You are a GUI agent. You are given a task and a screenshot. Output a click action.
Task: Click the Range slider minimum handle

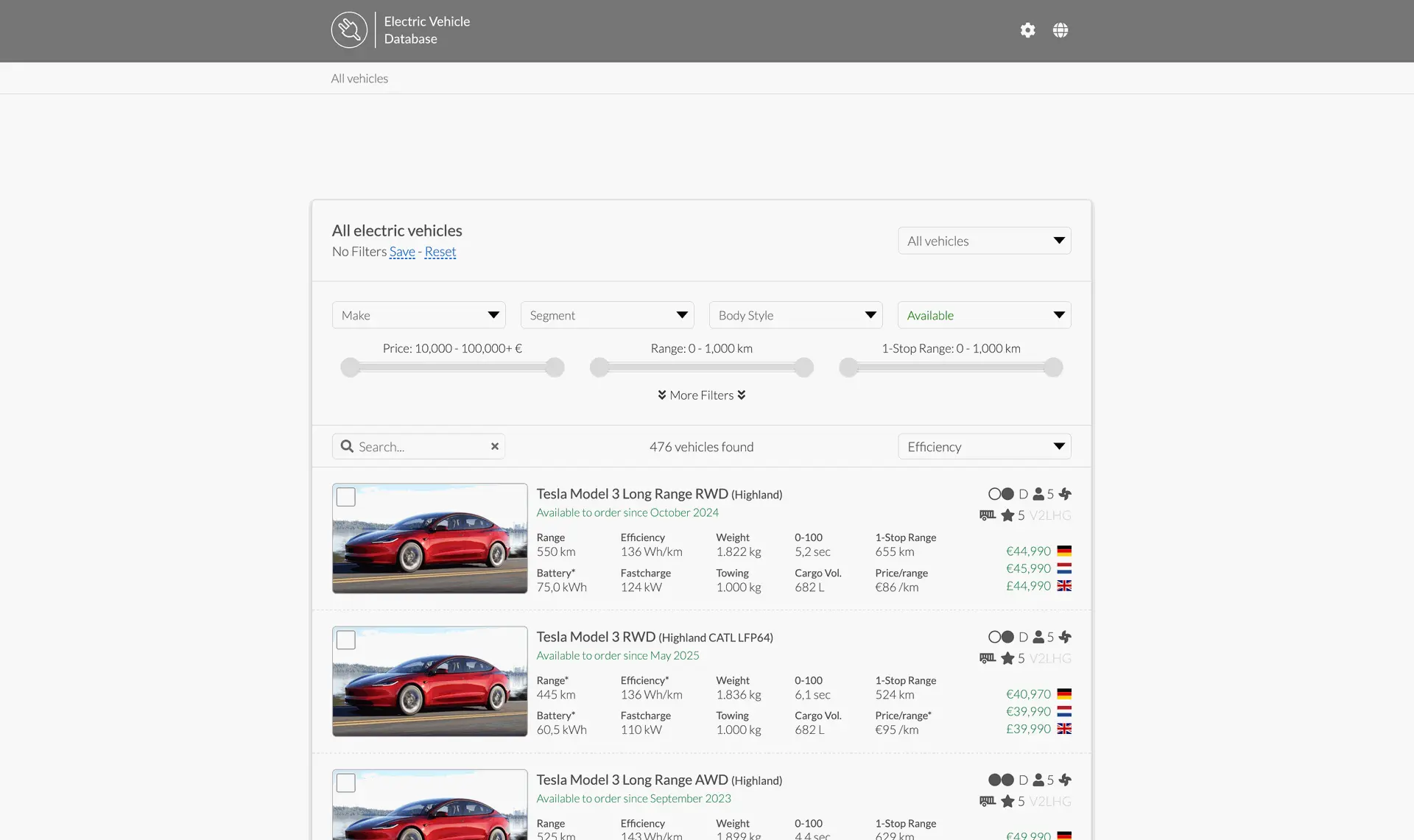point(600,367)
